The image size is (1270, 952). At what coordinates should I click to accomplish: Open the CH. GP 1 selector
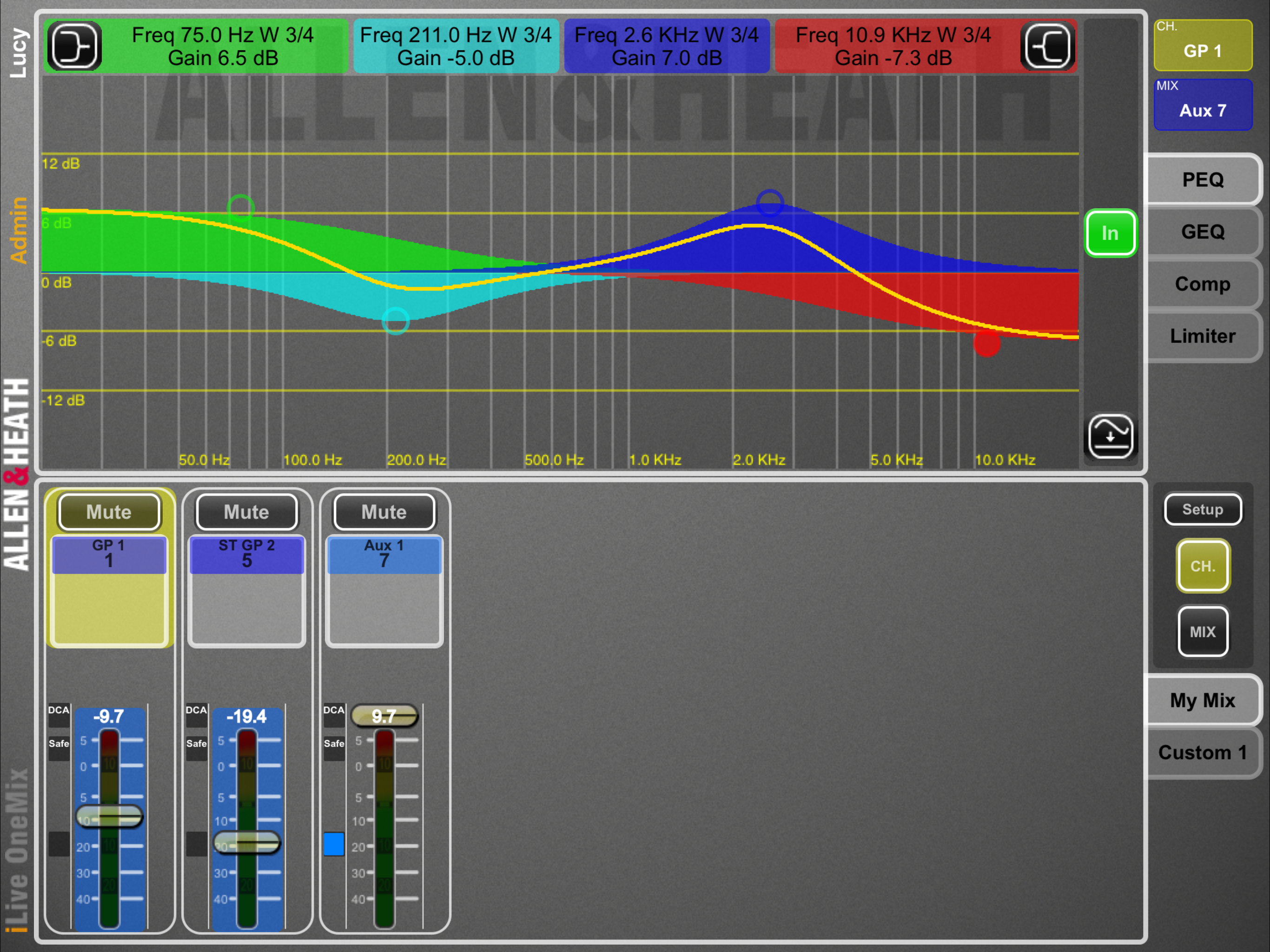pyautogui.click(x=1202, y=46)
